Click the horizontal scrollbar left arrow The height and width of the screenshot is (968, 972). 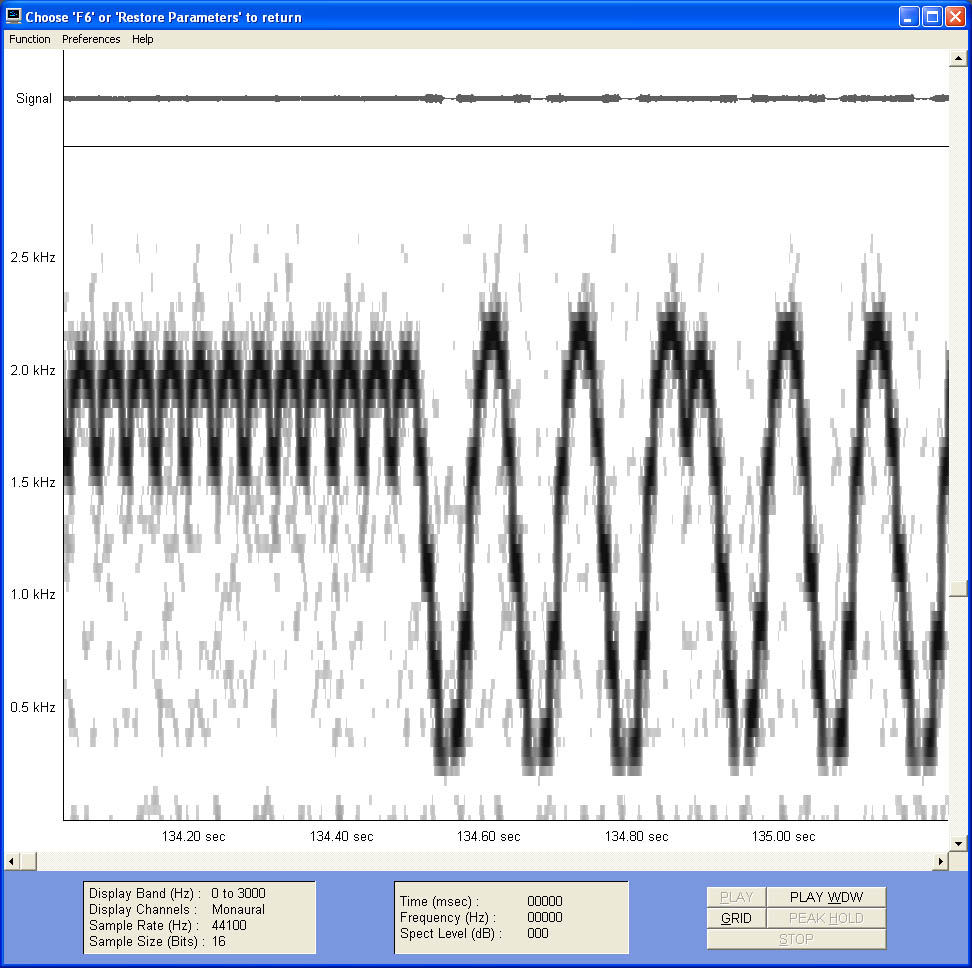point(11,861)
